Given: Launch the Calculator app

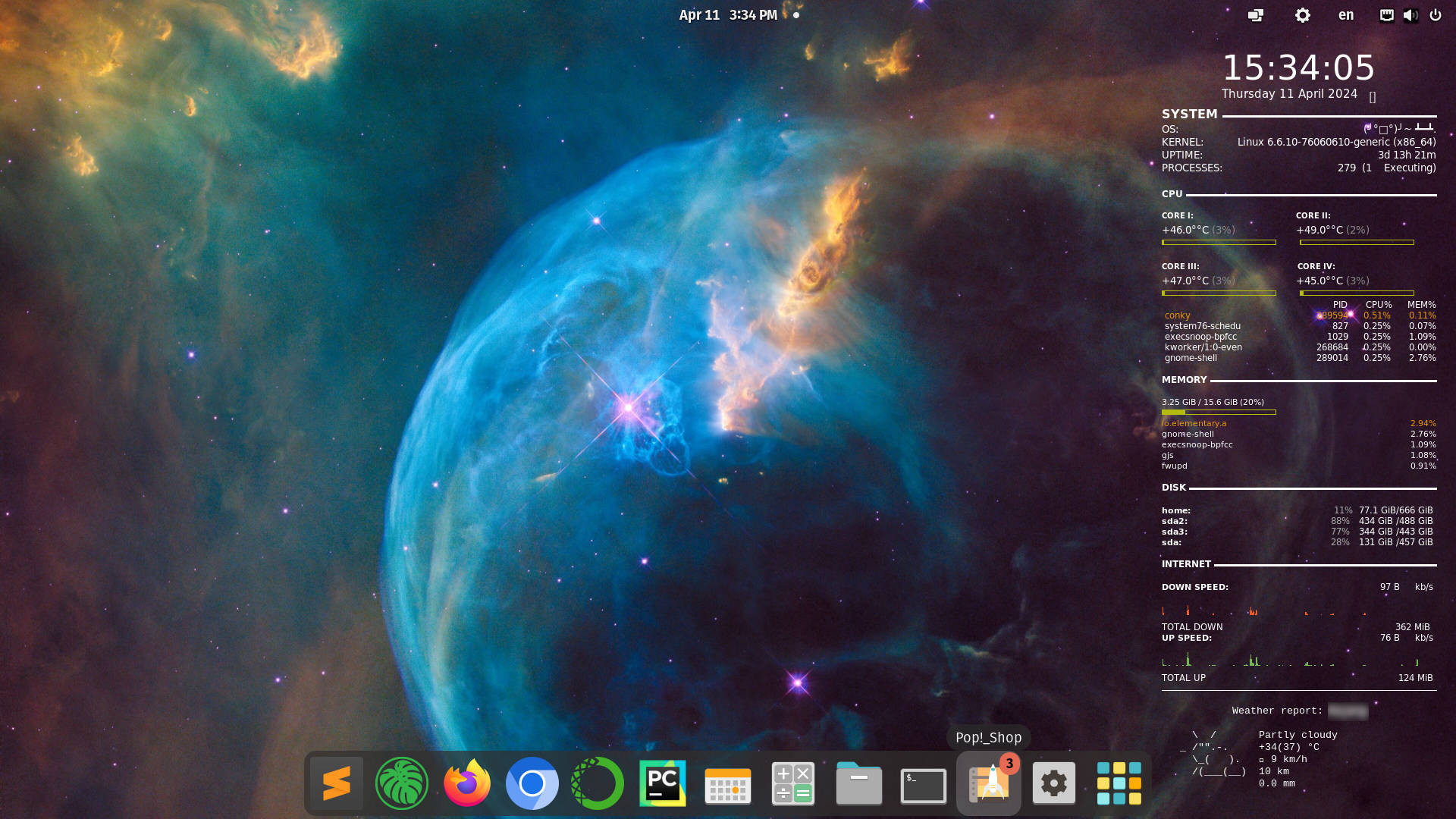Looking at the screenshot, I should coord(792,783).
